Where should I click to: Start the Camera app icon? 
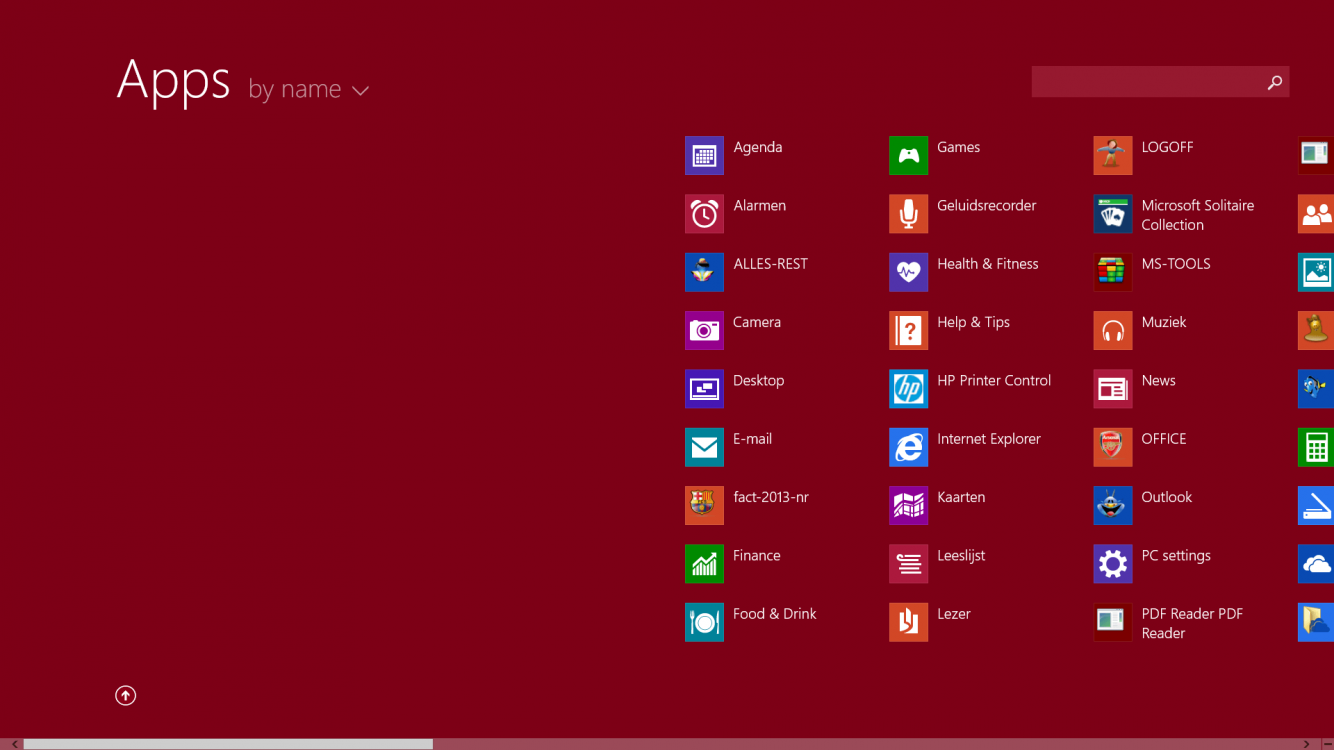pos(704,331)
